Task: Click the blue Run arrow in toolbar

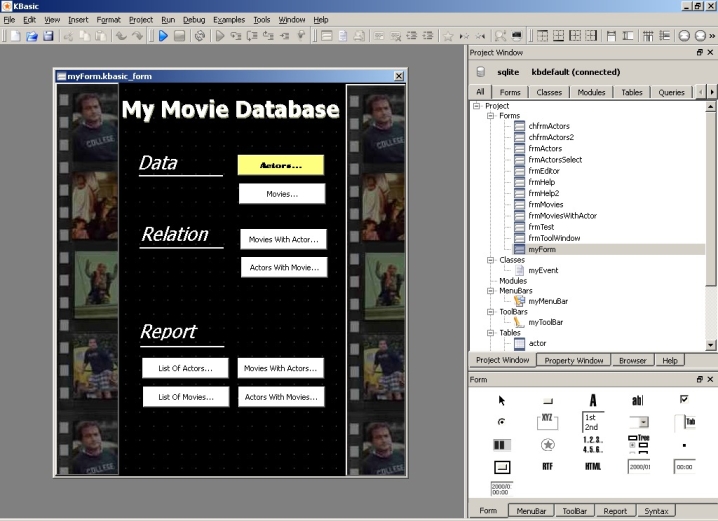Action: (x=163, y=36)
